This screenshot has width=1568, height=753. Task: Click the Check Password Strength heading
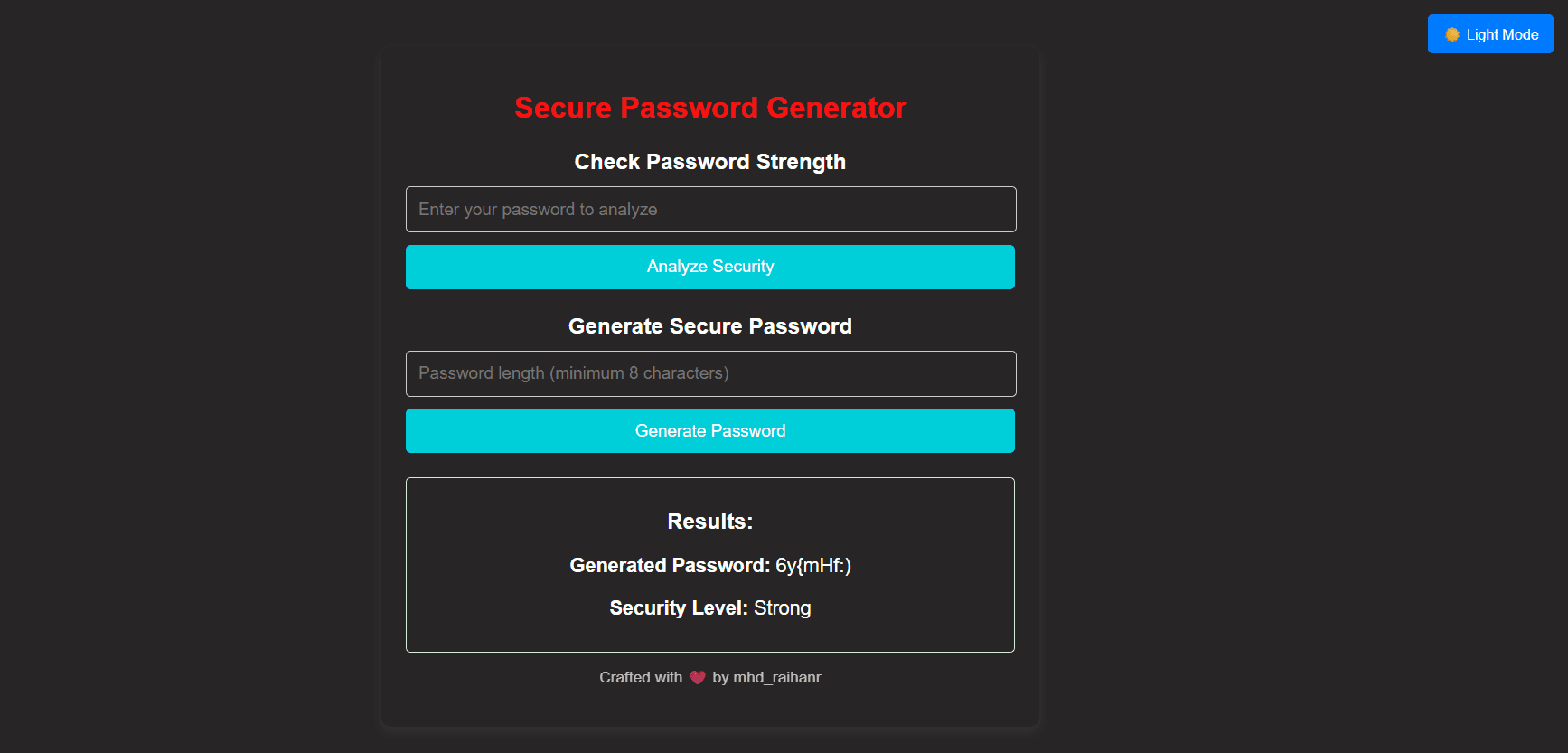[710, 162]
